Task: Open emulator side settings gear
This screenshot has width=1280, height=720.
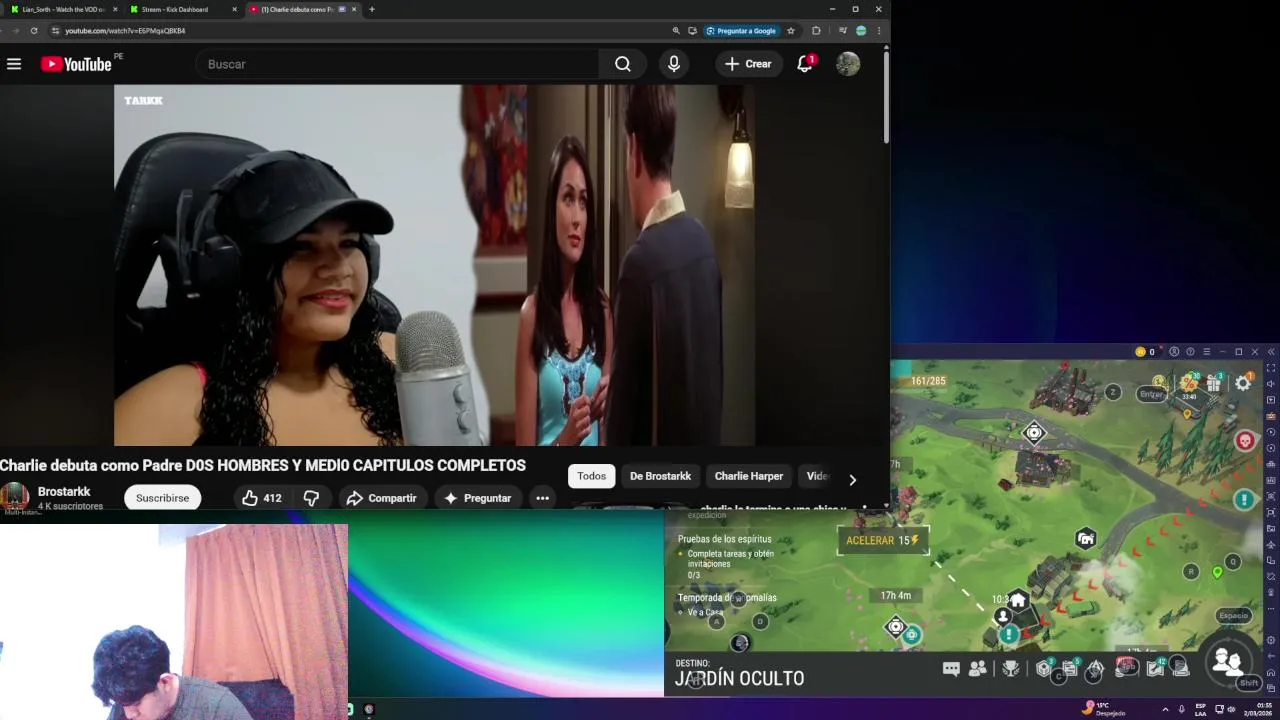Action: pos(1271,640)
